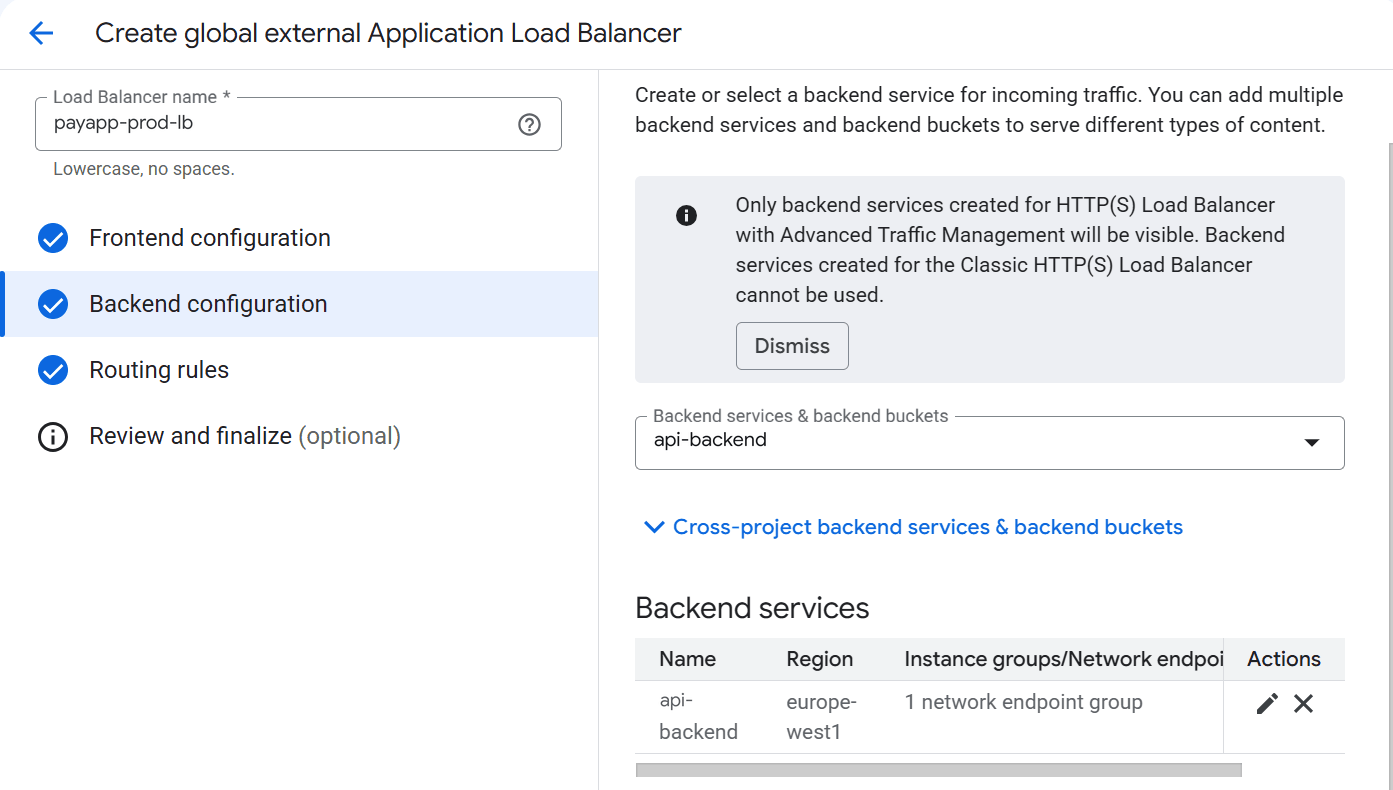Click Review and finalize info circle icon

[52, 437]
